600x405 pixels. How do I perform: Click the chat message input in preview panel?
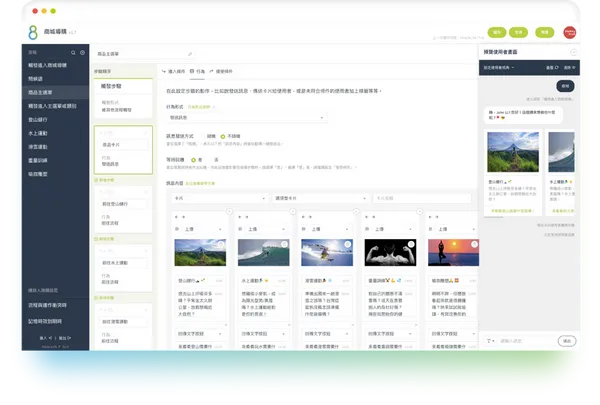pos(527,341)
